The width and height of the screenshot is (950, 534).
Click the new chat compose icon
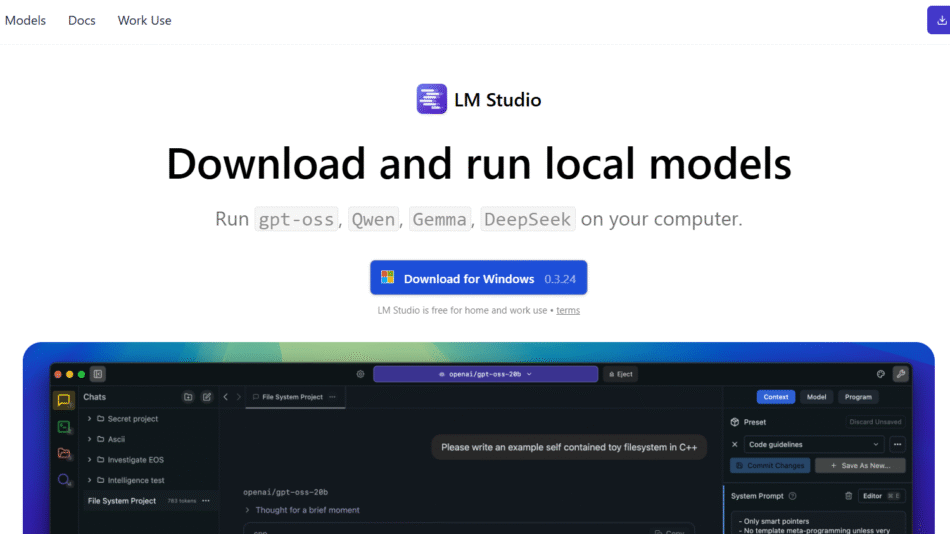[207, 397]
